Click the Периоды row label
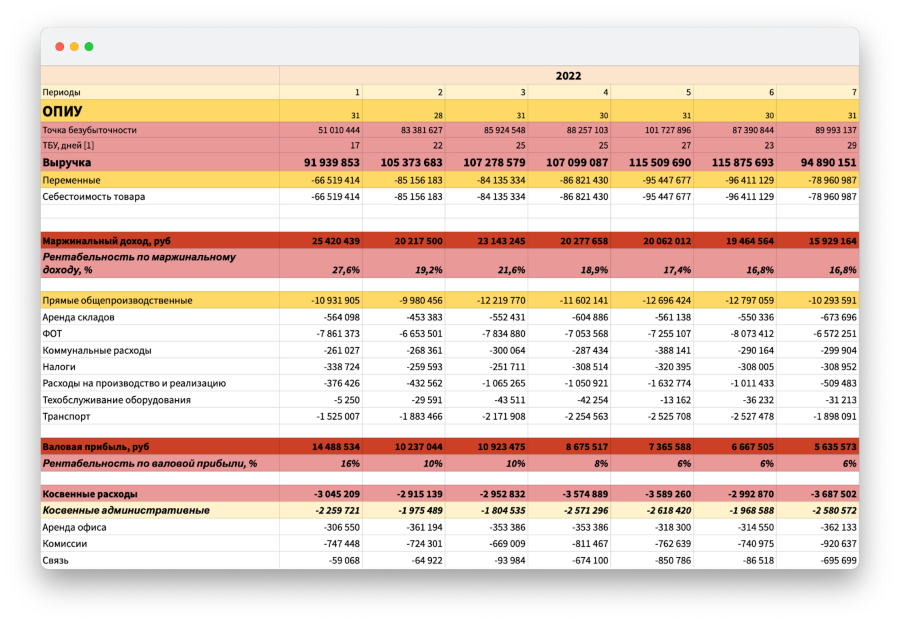Screen dimensions: 900x623 point(62,92)
